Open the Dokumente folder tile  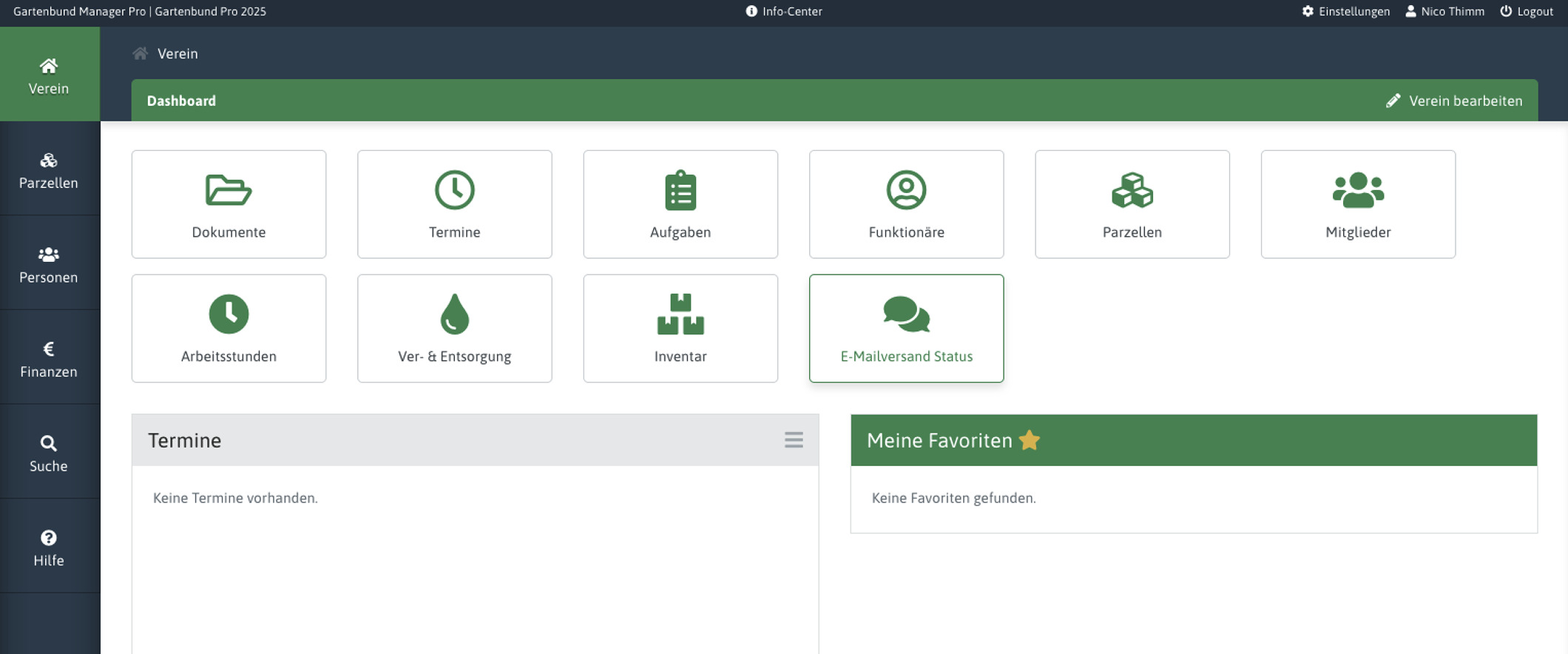(229, 204)
